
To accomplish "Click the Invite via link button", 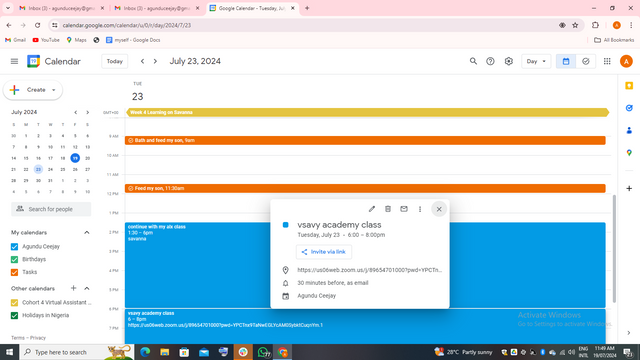I will point(324,252).
